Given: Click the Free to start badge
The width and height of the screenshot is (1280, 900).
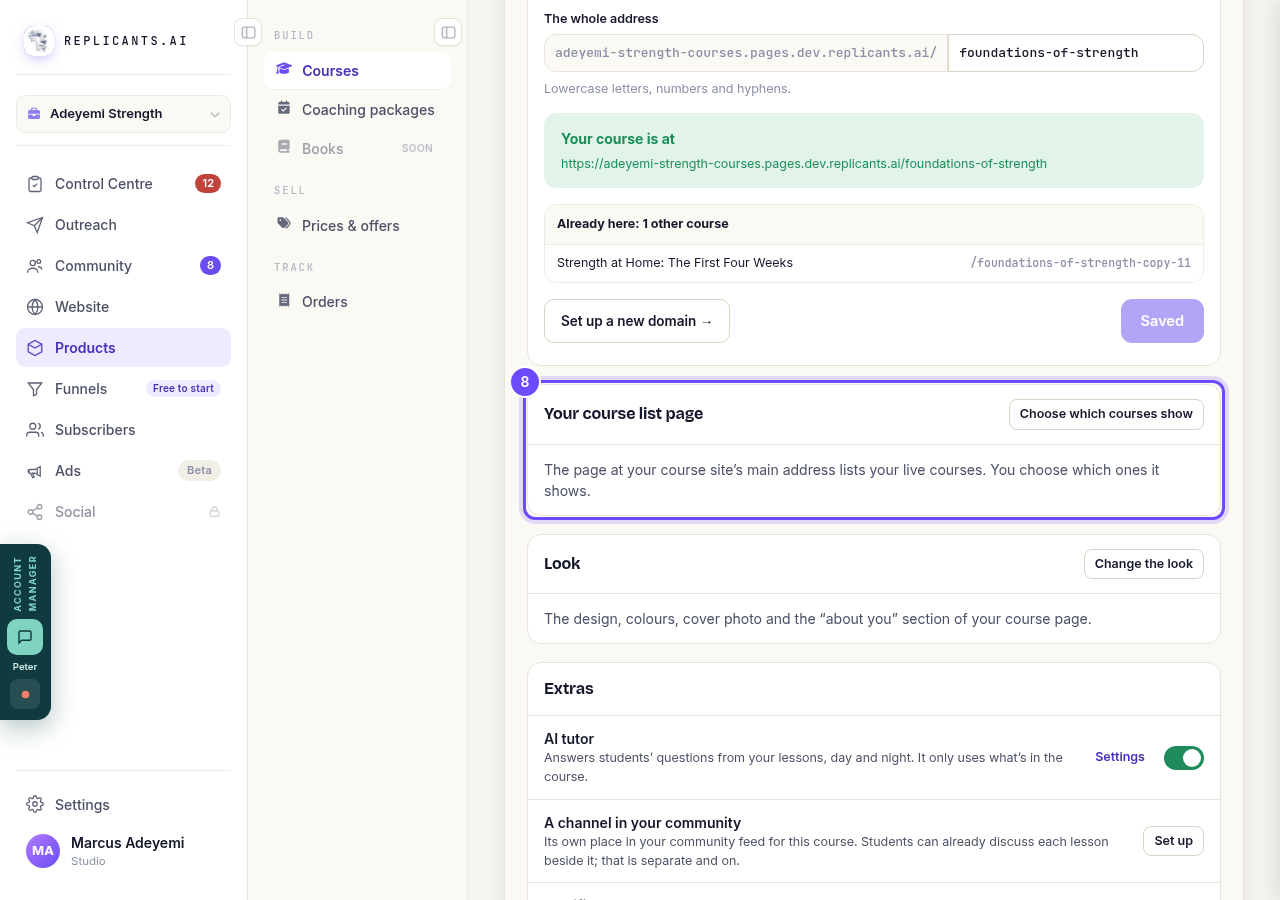Looking at the screenshot, I should point(183,388).
